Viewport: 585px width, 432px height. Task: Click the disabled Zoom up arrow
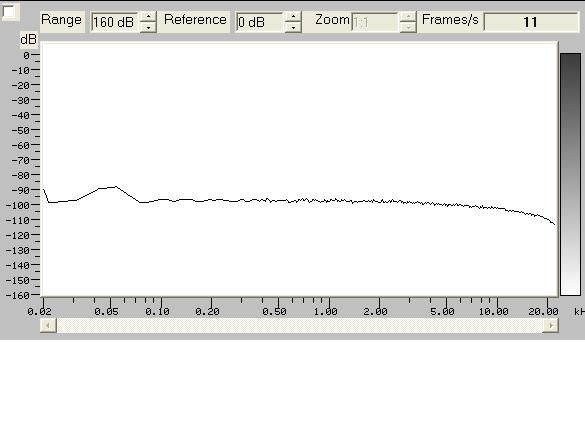coord(408,17)
